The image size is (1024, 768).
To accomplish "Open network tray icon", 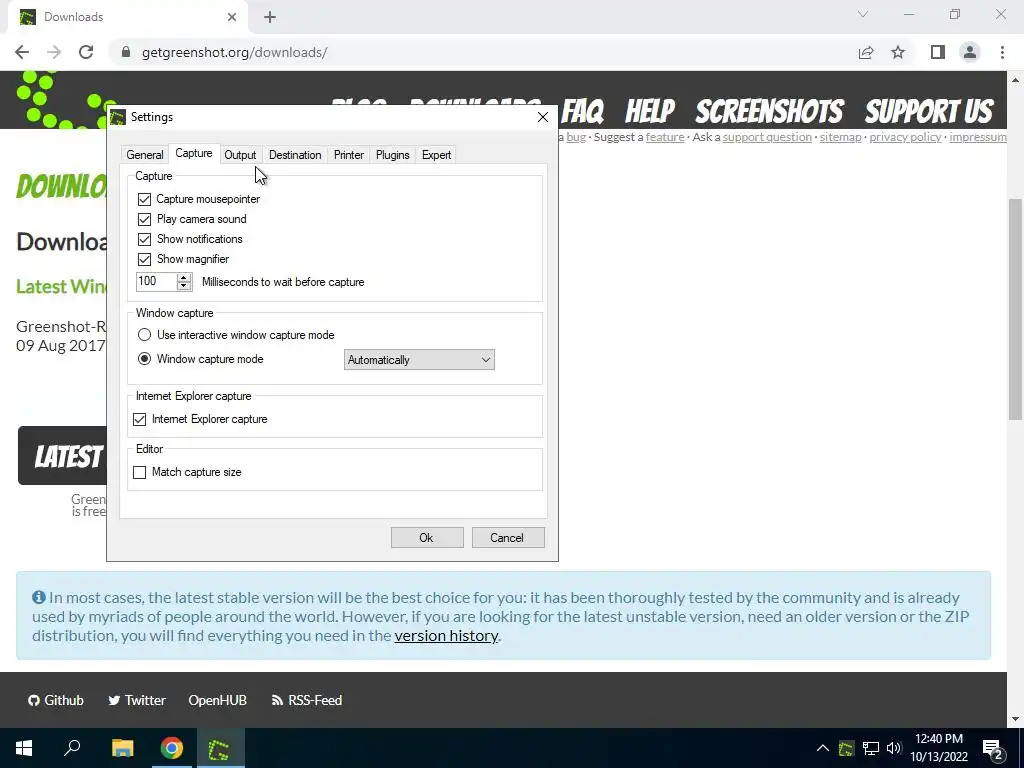I will (871, 748).
